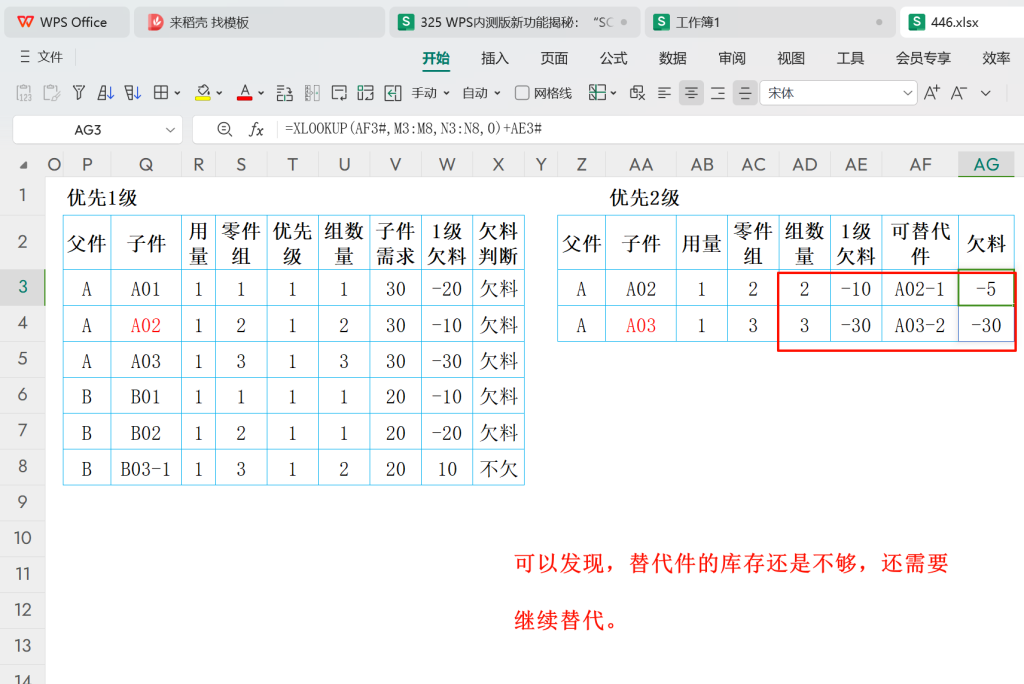
Task: Switch to the 工具 ribbon tab
Action: click(850, 58)
